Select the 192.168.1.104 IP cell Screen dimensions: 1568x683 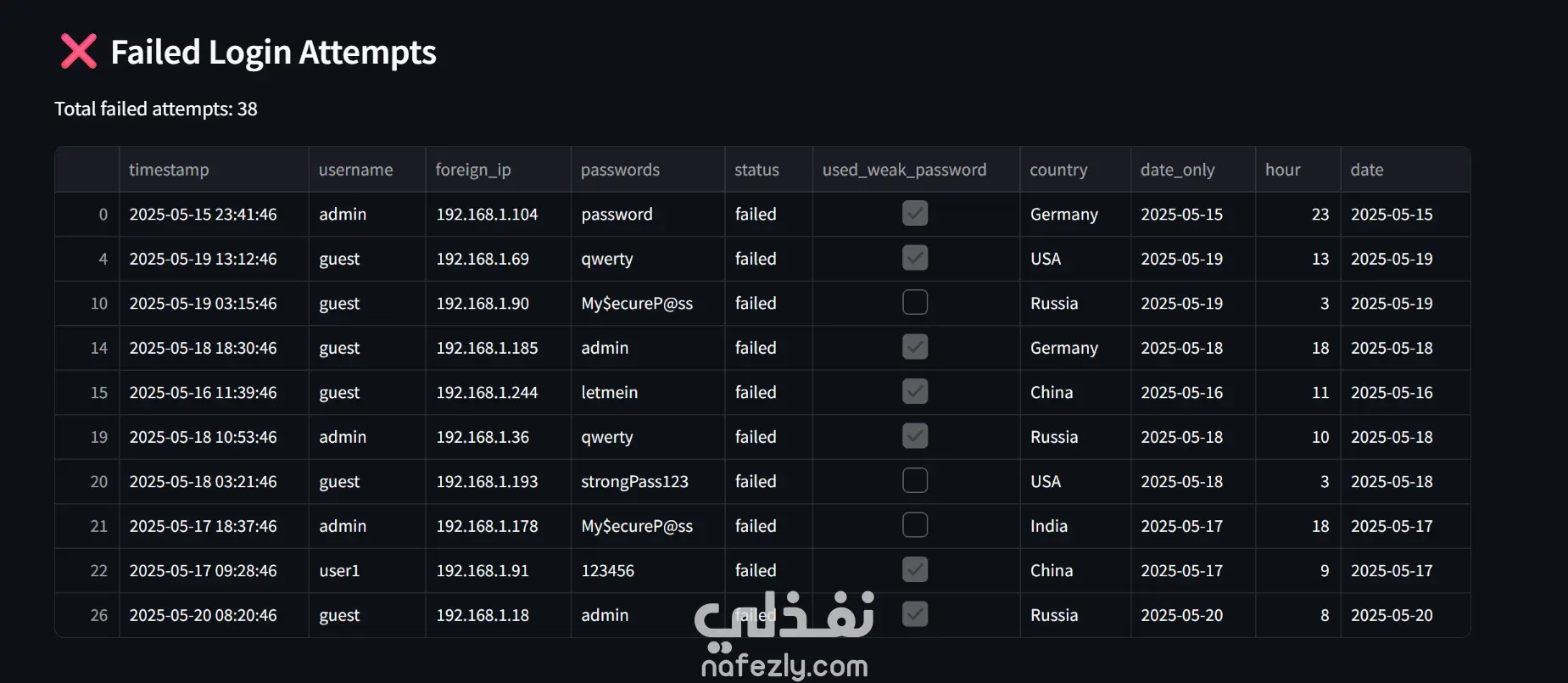[x=498, y=215]
